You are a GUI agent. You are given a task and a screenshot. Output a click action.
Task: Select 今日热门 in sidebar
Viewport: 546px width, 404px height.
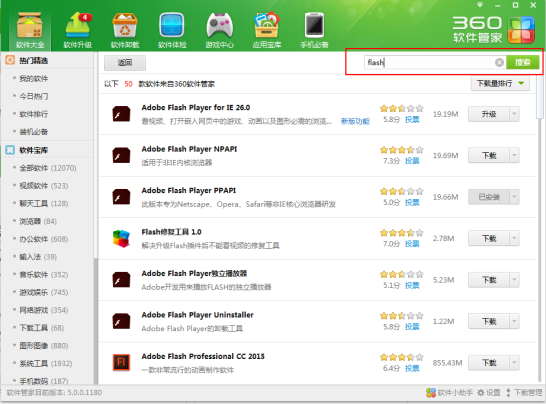pos(33,96)
